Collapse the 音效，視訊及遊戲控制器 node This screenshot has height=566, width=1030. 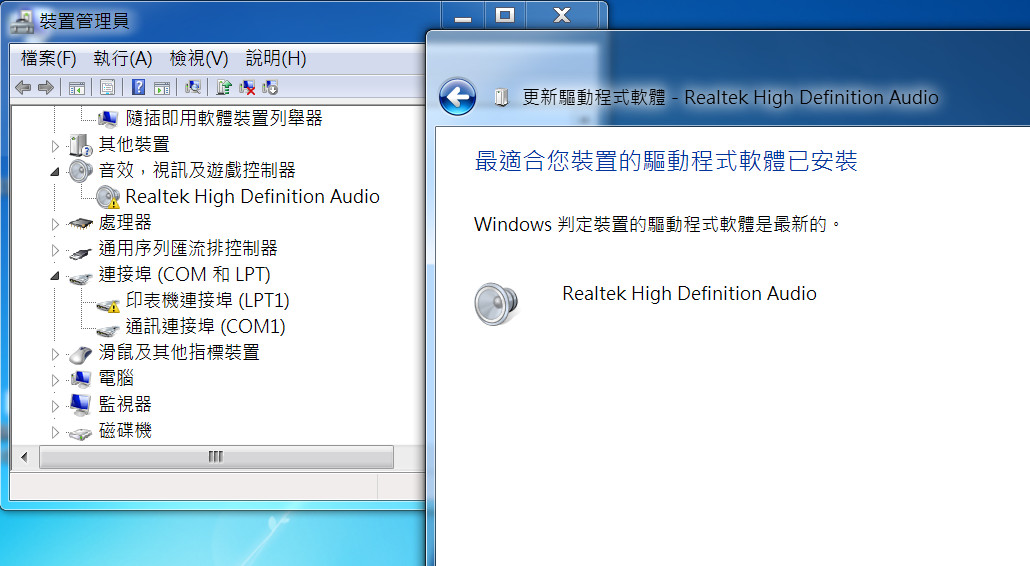pyautogui.click(x=55, y=171)
